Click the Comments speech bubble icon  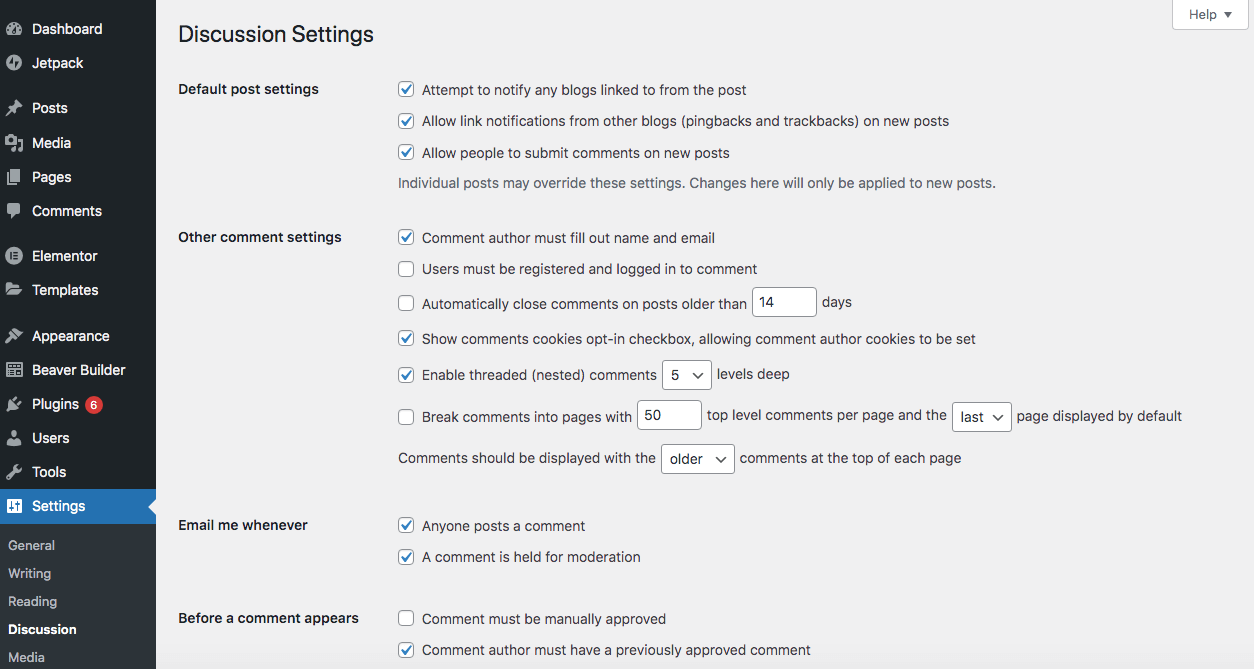pos(14,211)
